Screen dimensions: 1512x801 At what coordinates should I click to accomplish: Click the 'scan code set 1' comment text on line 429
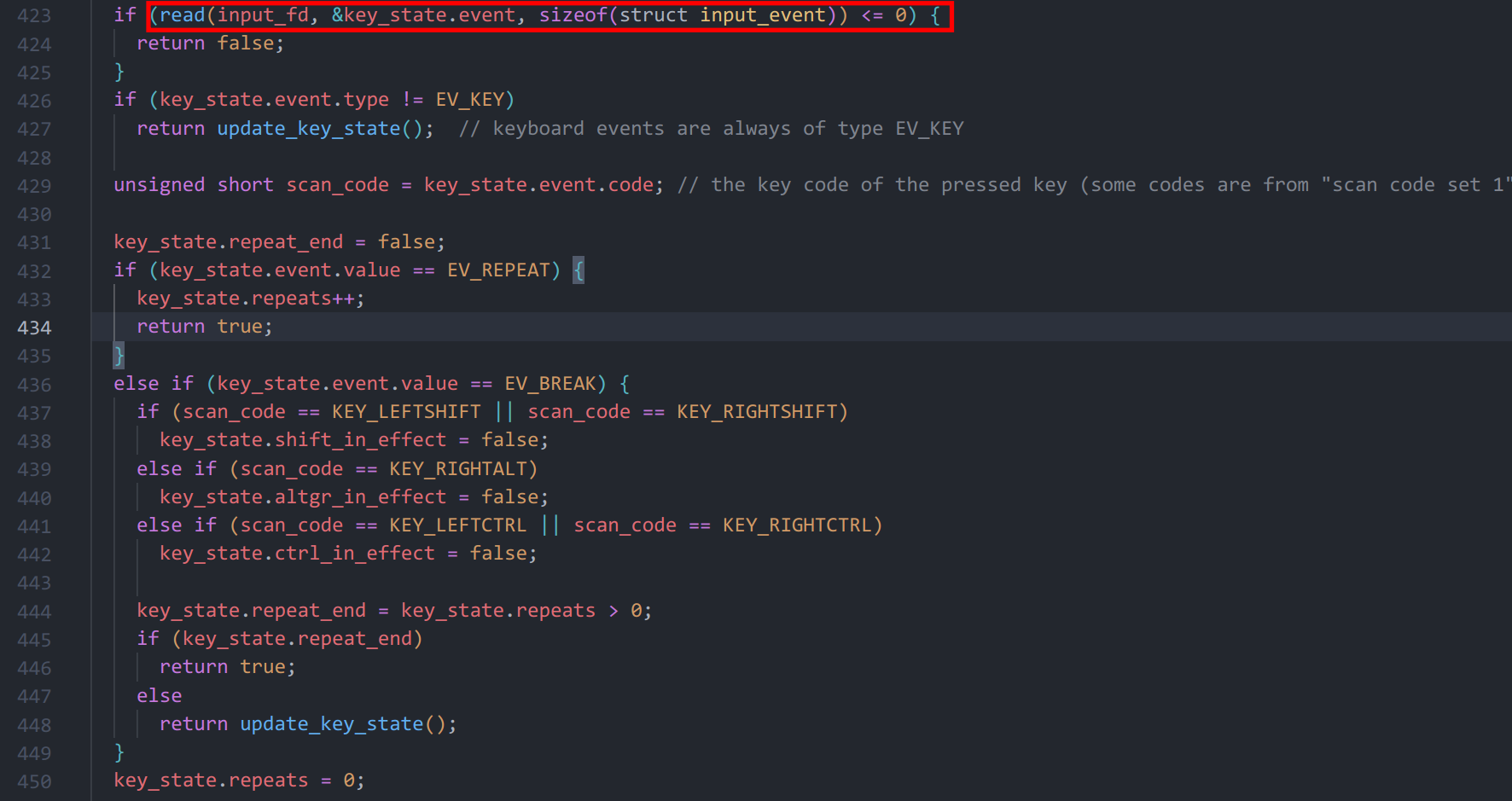pyautogui.click(x=1418, y=185)
